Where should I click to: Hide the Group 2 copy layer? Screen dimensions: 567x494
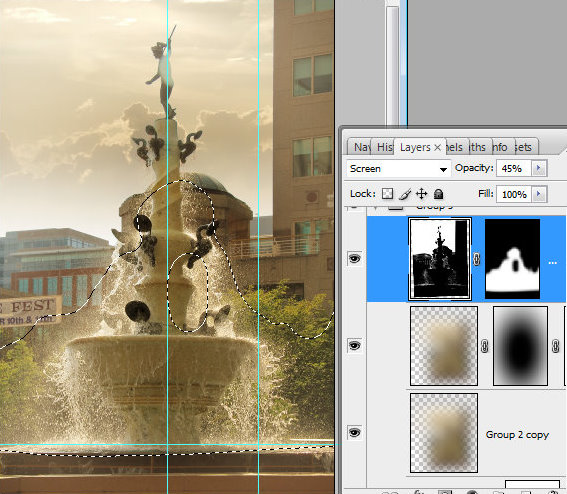click(354, 432)
